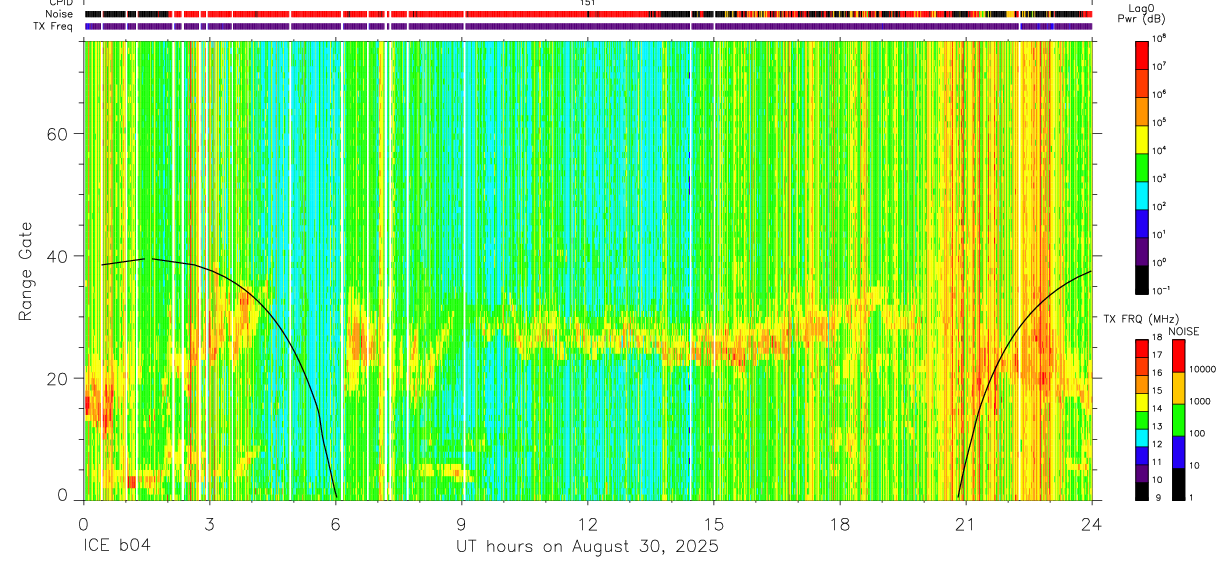Viewport: 1228px width, 567px height.
Task: Pick the black bottom segment of the Lag0 power colorbar
Action: click(1142, 278)
